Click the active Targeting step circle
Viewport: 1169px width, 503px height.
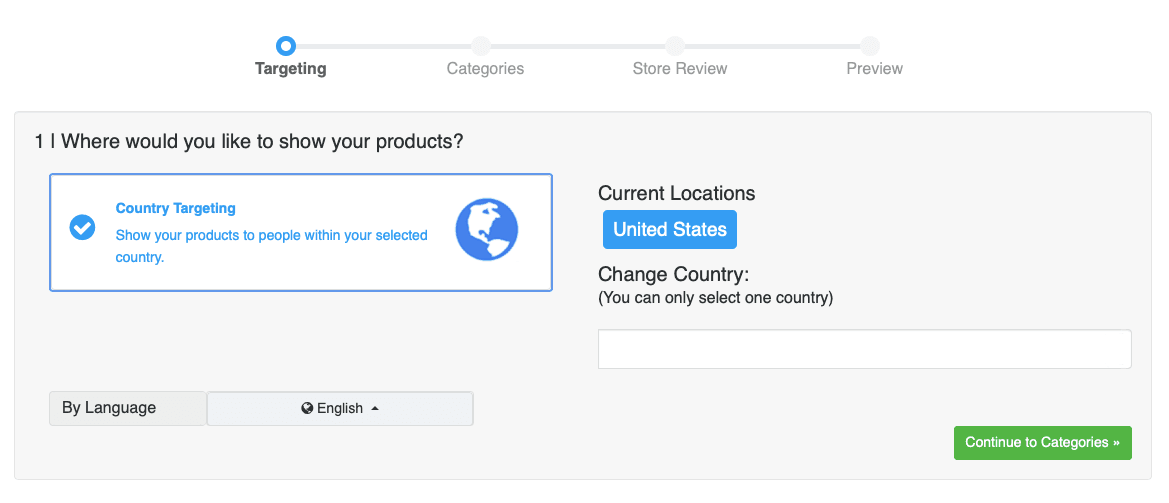click(286, 45)
